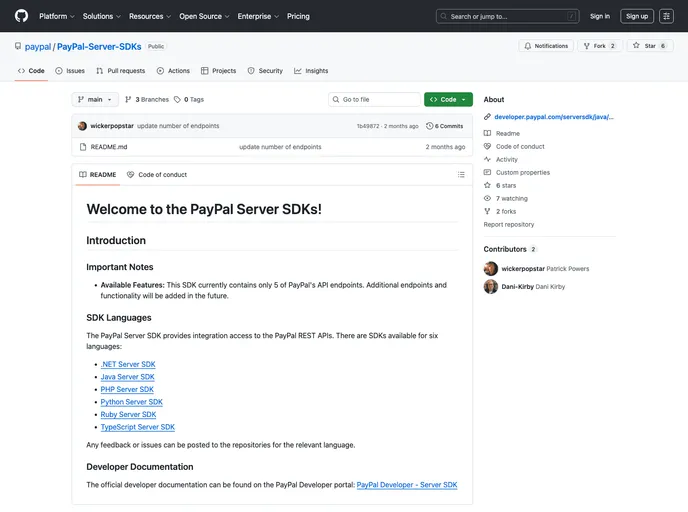The height and width of the screenshot is (512, 688).
Task: Click the fork icon in Fork button
Action: pyautogui.click(x=587, y=46)
